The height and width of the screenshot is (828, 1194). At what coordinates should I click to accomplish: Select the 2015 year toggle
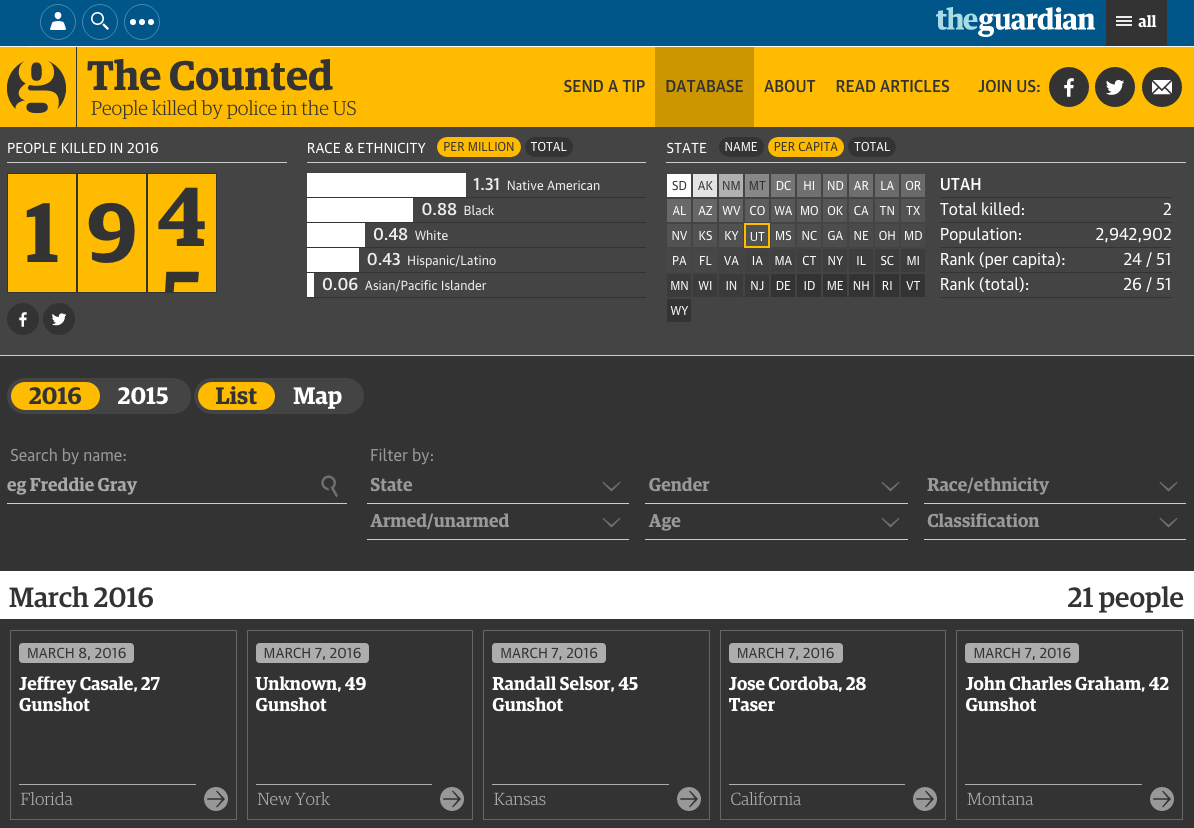coord(142,396)
